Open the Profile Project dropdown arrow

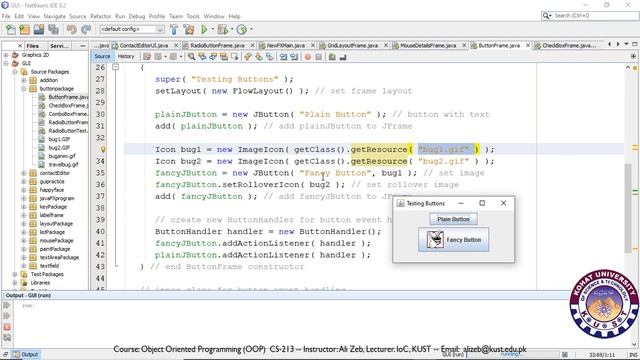(x=251, y=29)
